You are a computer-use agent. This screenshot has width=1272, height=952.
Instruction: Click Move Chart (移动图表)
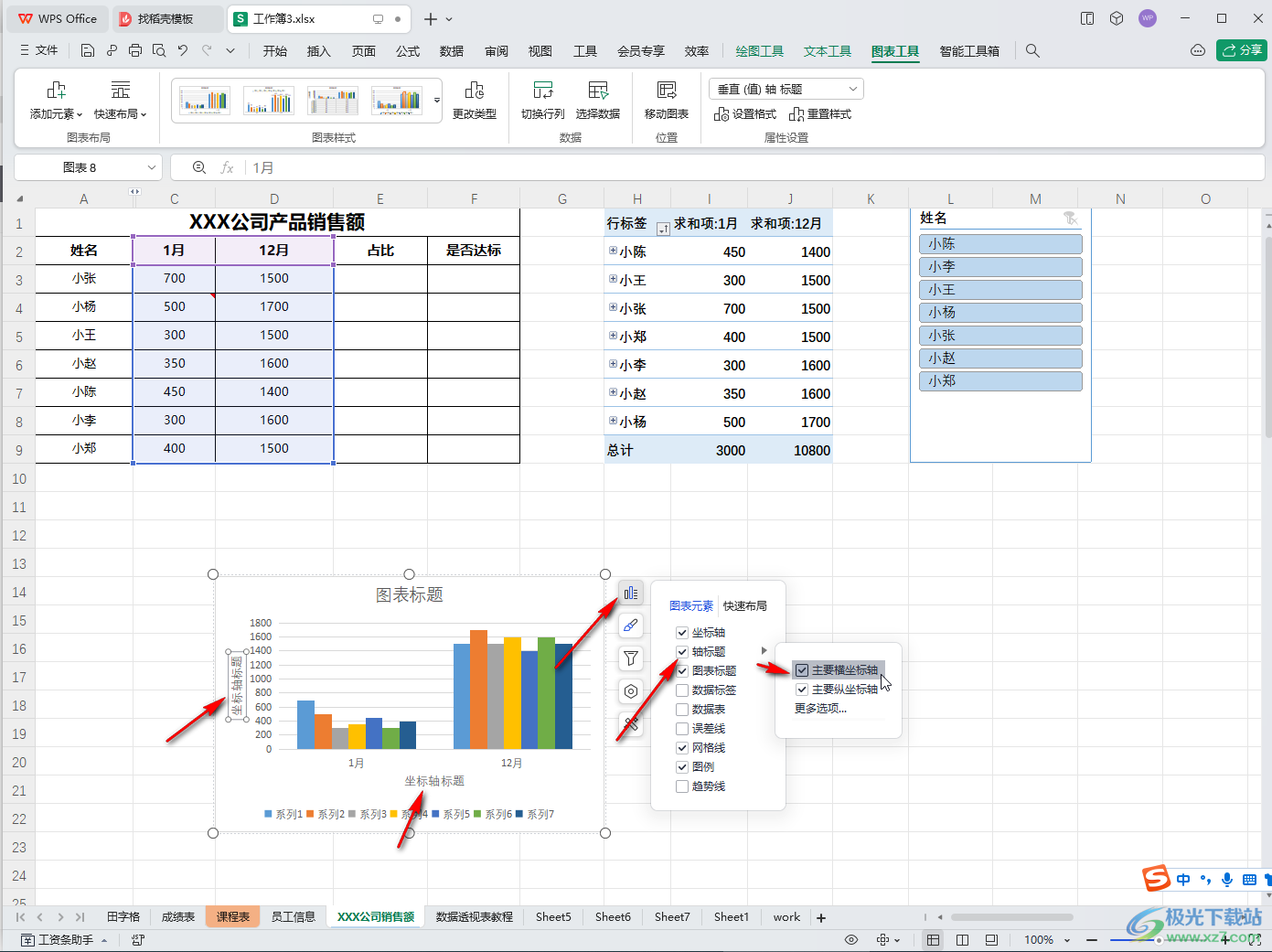tap(667, 101)
